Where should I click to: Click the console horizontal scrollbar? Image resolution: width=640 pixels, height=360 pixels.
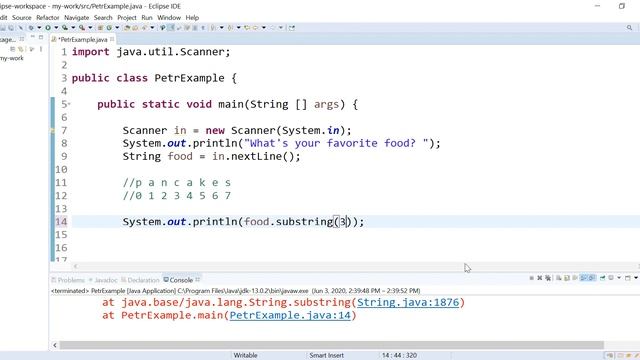(331, 345)
